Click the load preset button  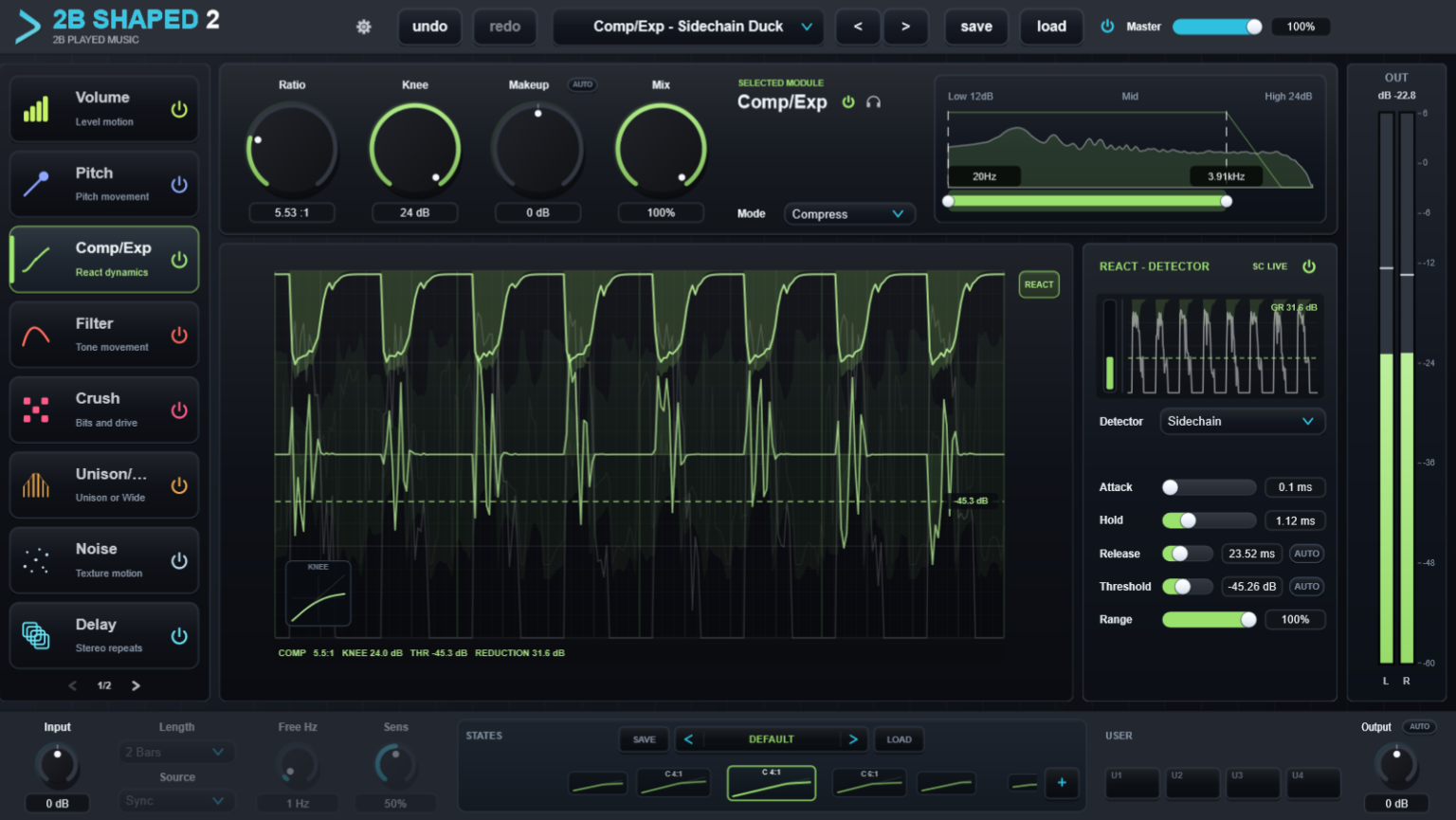click(1051, 27)
